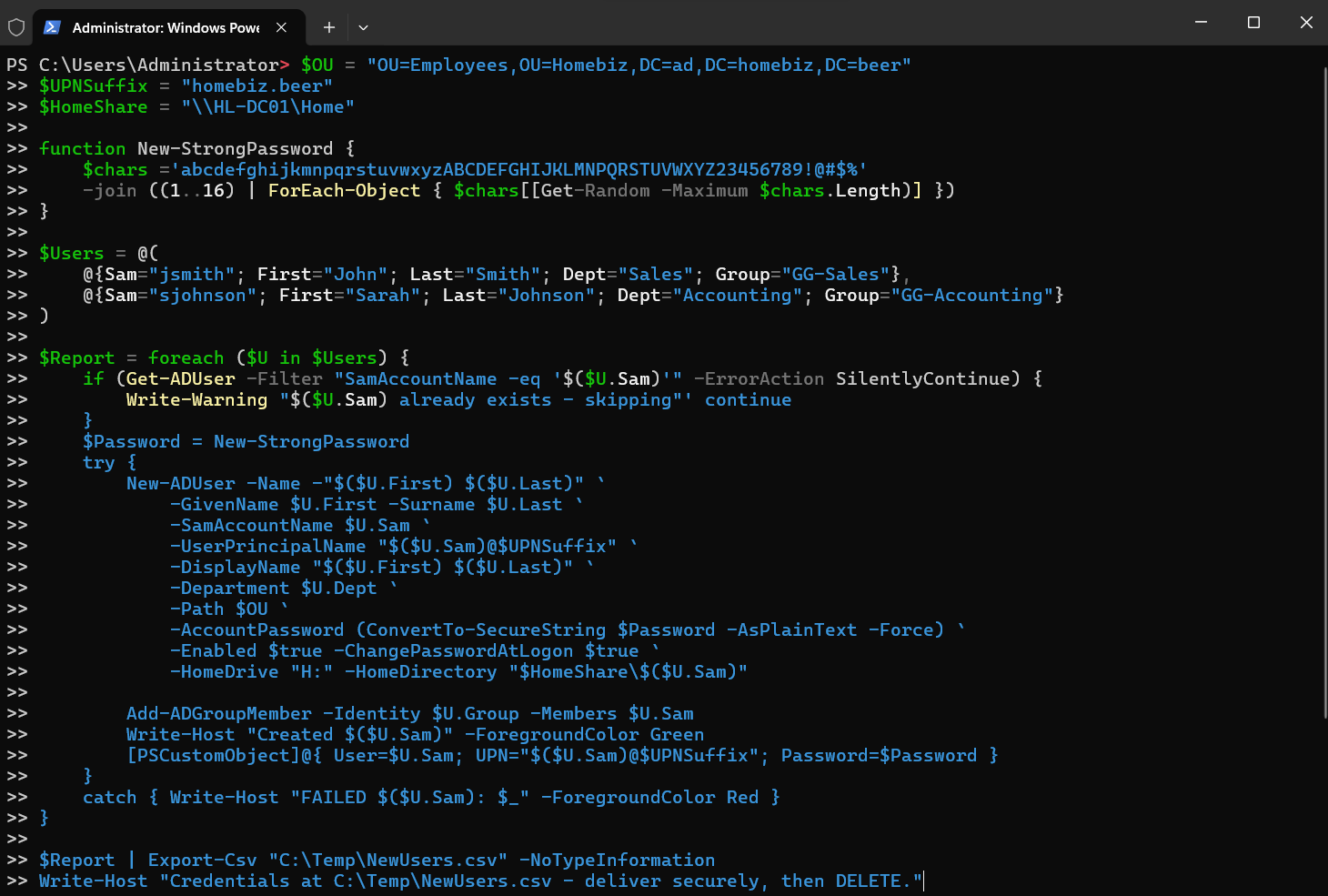Image resolution: width=1328 pixels, height=896 pixels.
Task: Click the "catch" keyword
Action: (x=110, y=797)
